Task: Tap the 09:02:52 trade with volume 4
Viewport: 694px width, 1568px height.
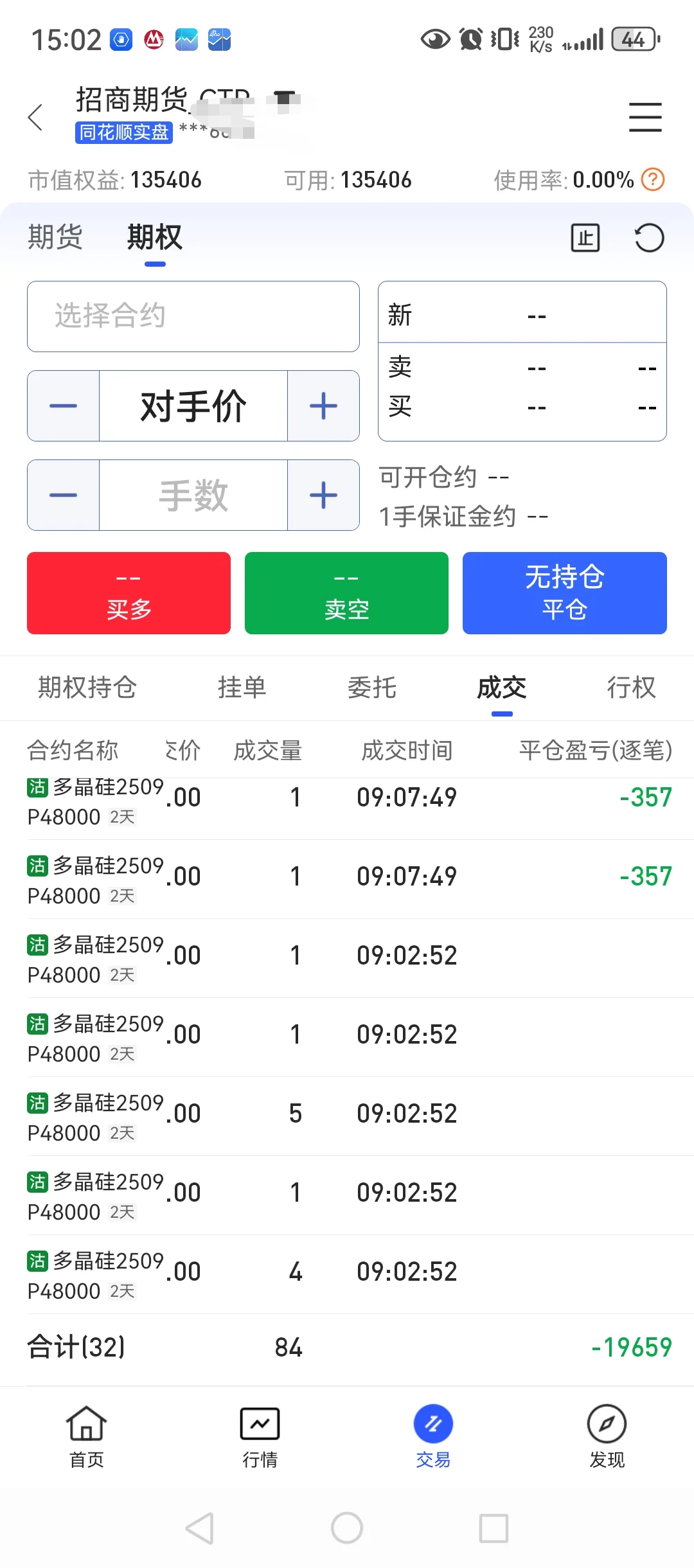Action: [347, 1274]
